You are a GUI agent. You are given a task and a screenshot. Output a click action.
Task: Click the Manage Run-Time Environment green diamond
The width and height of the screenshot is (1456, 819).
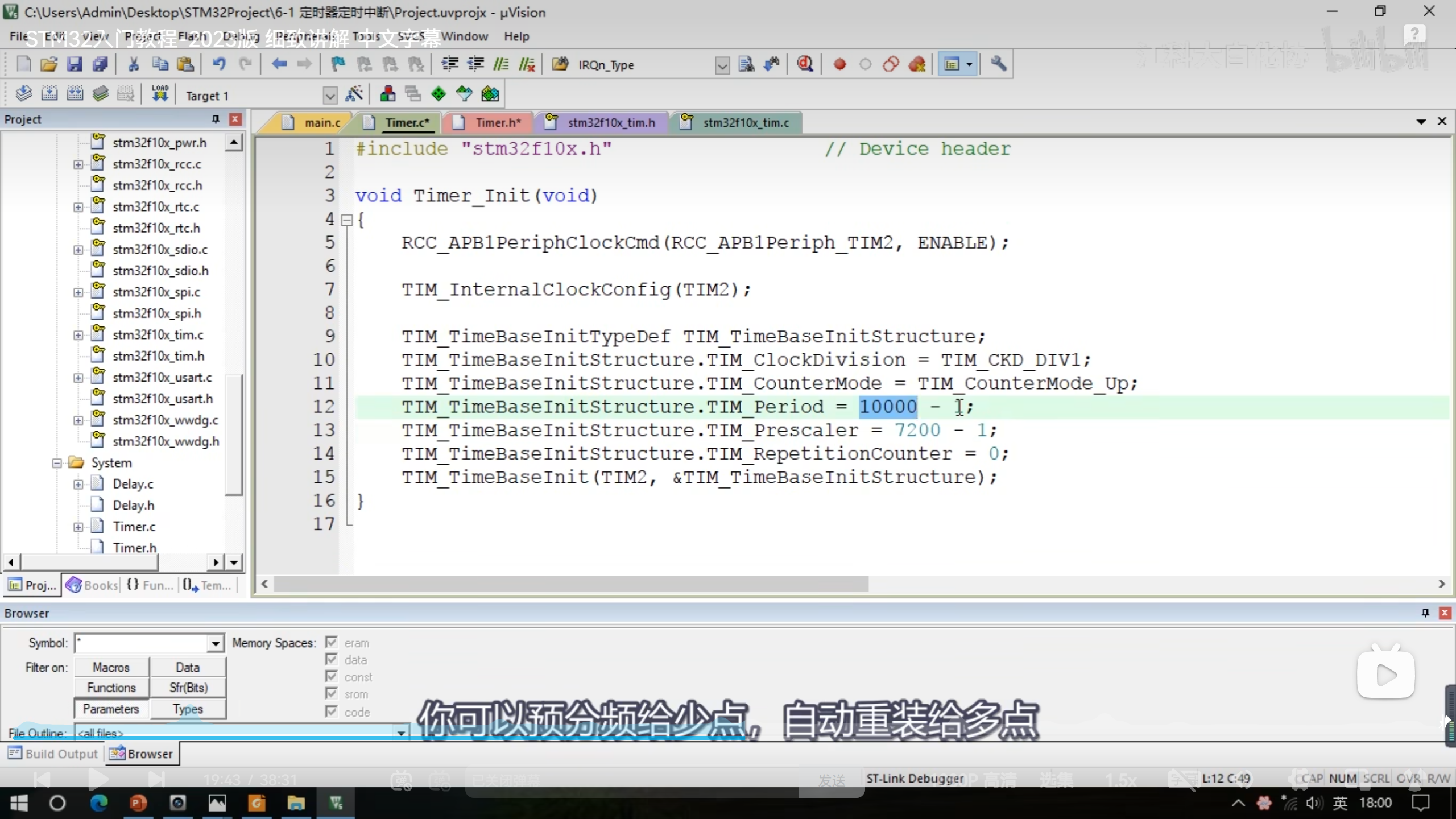(439, 94)
